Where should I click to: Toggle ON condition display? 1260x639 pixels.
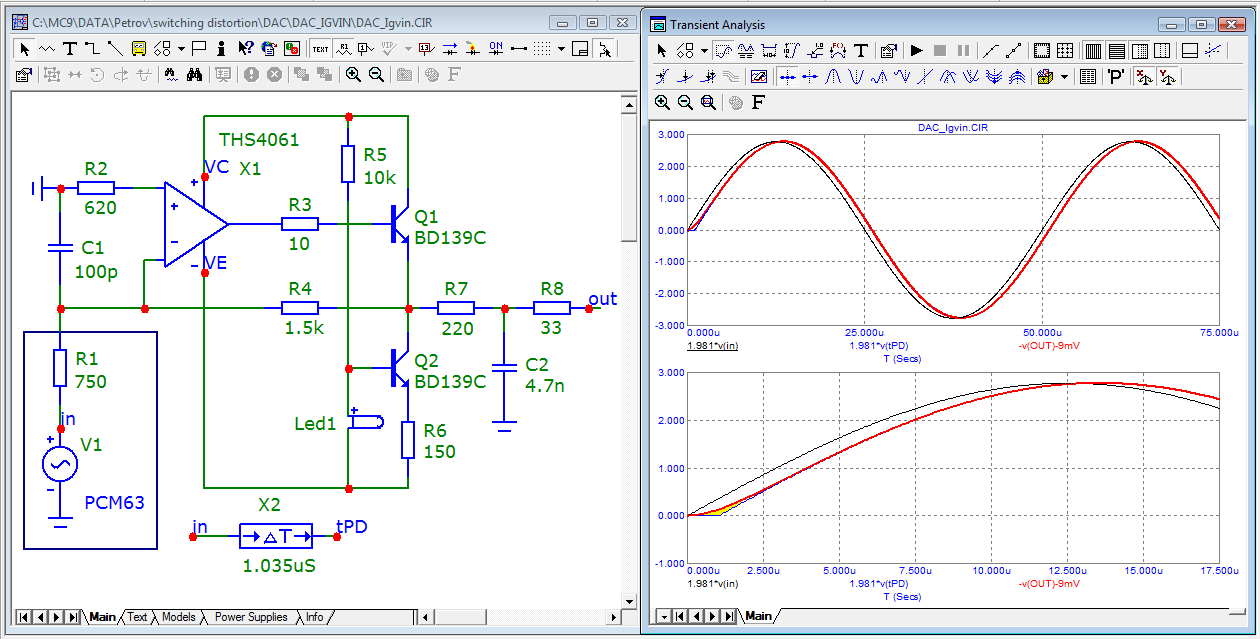[x=496, y=48]
